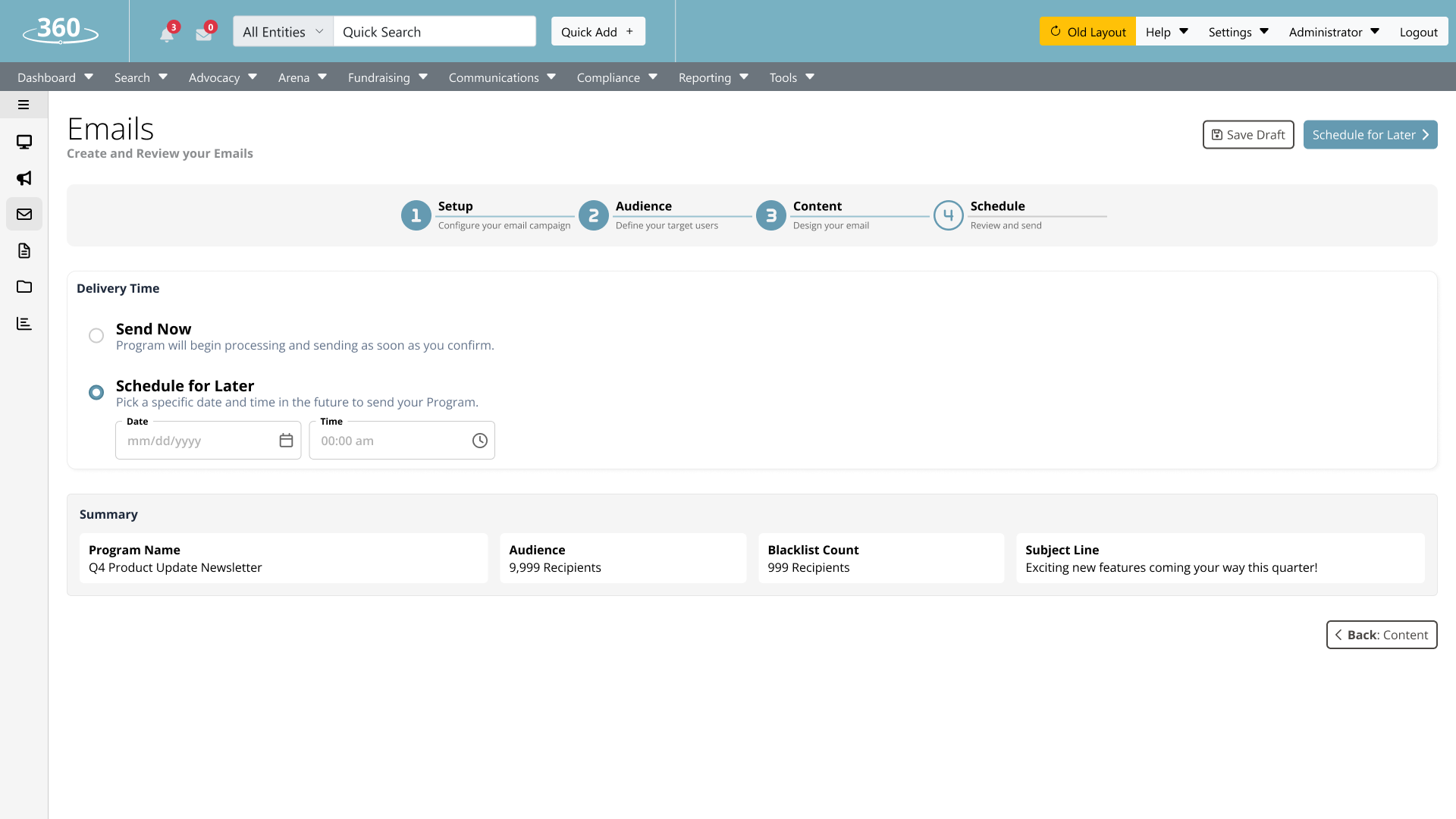Open the envelope Emails sidebar icon

24,215
